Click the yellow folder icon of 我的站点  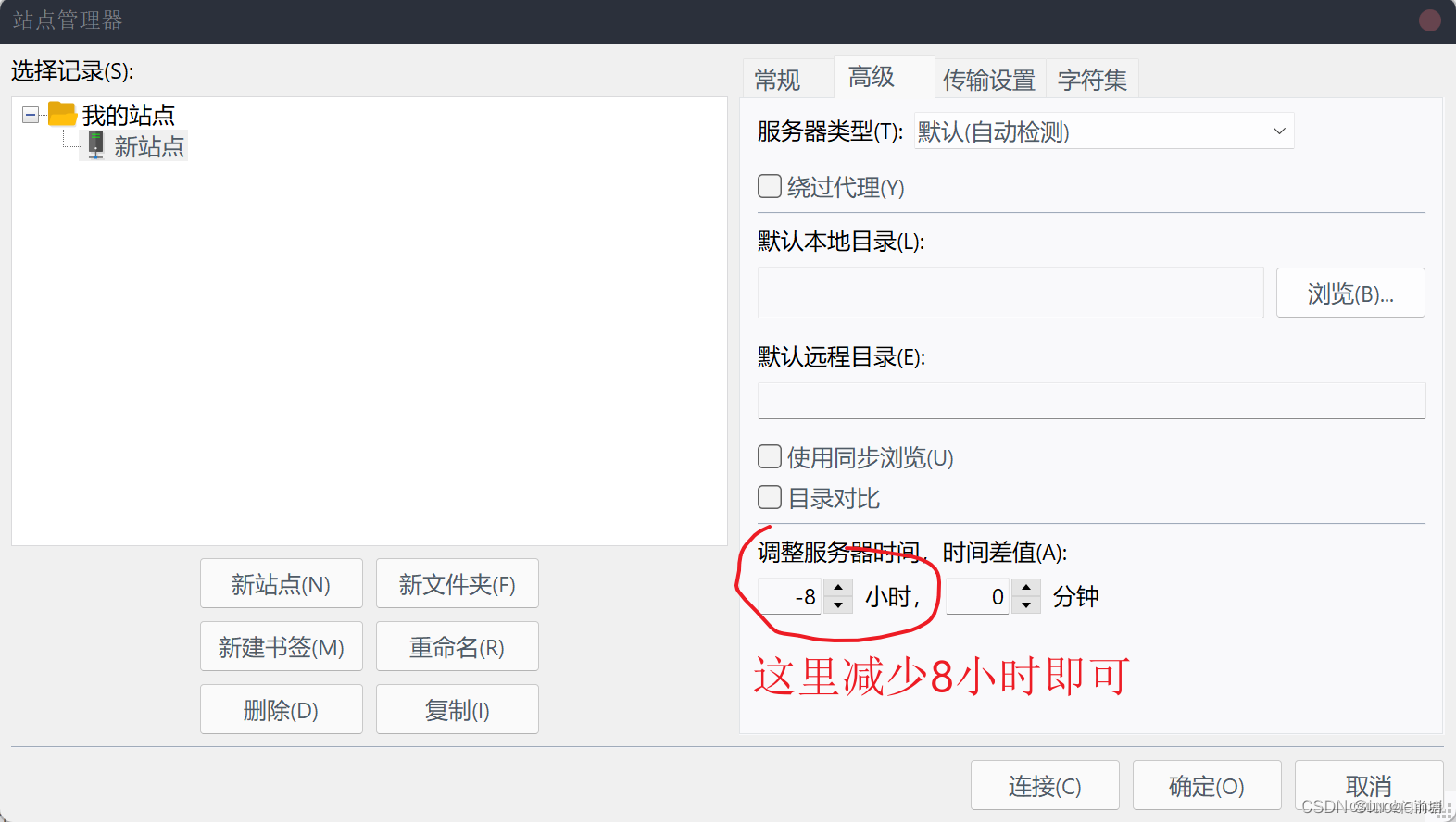click(x=62, y=114)
